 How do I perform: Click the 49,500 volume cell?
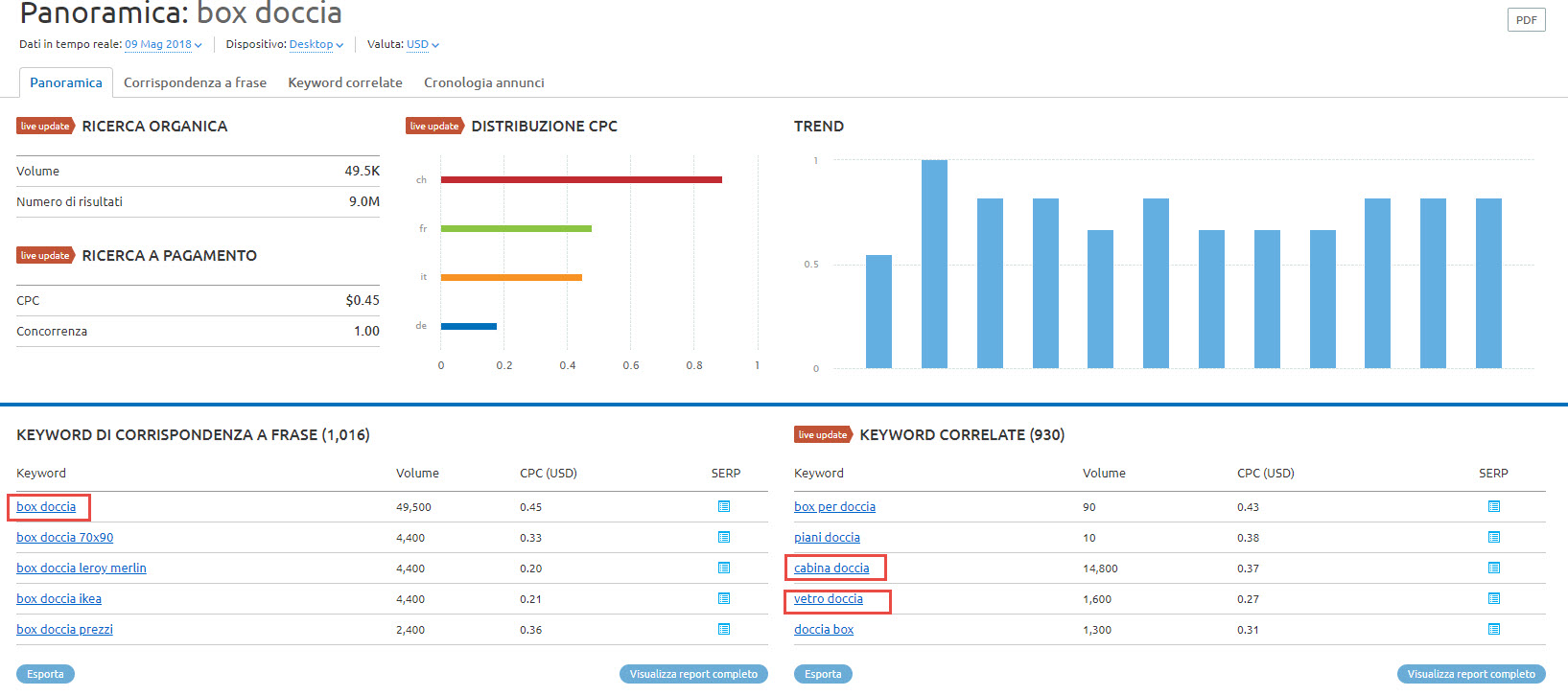coord(413,506)
